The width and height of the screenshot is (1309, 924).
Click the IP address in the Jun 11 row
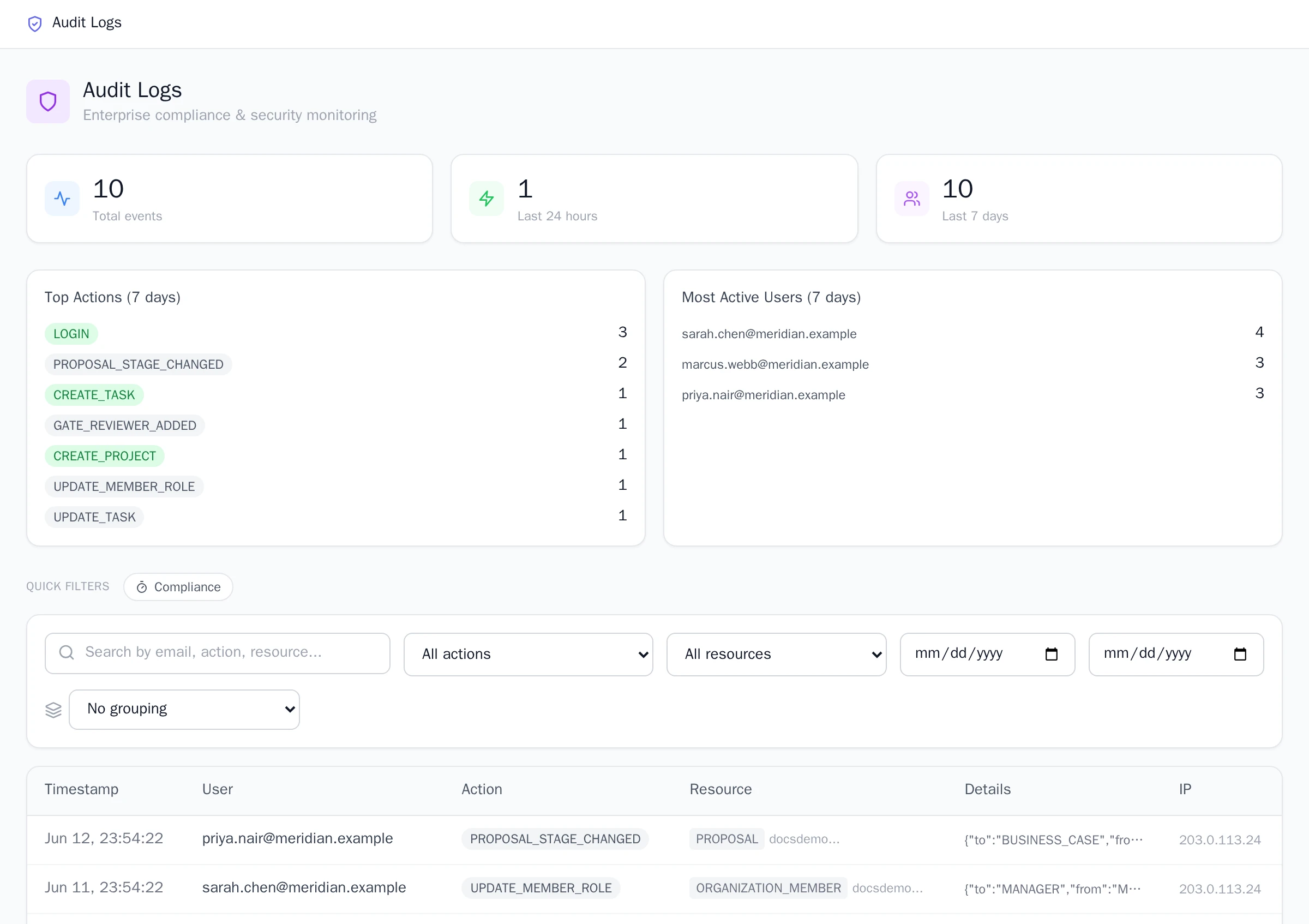(1220, 889)
